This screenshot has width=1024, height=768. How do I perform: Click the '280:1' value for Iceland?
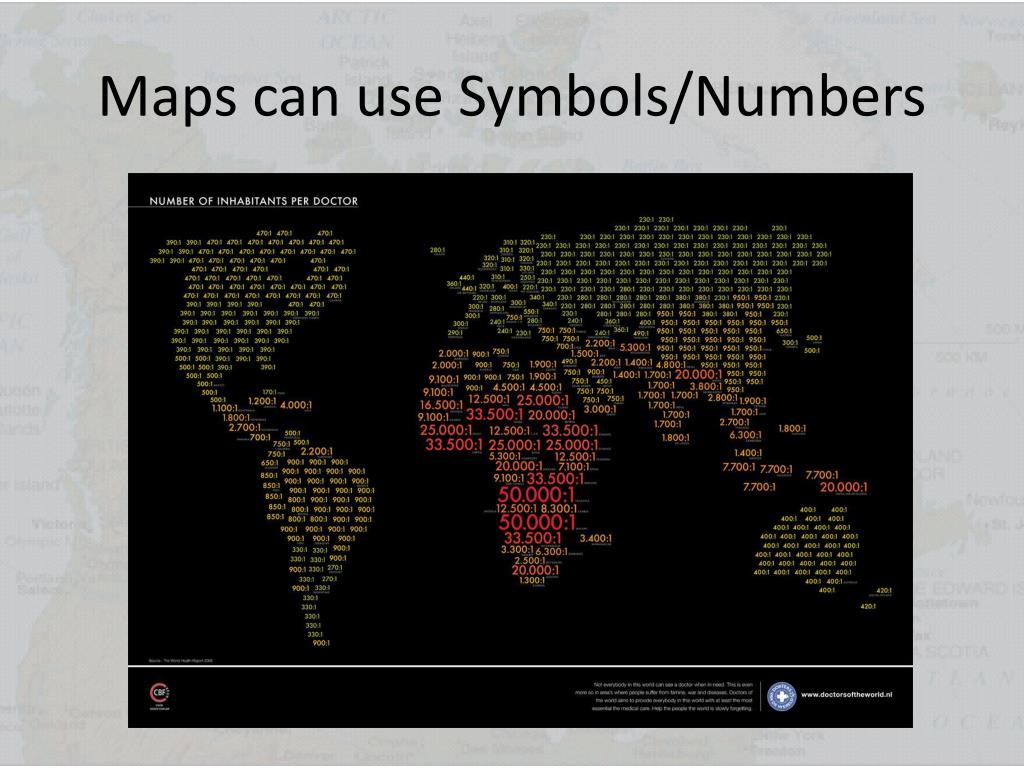point(438,250)
